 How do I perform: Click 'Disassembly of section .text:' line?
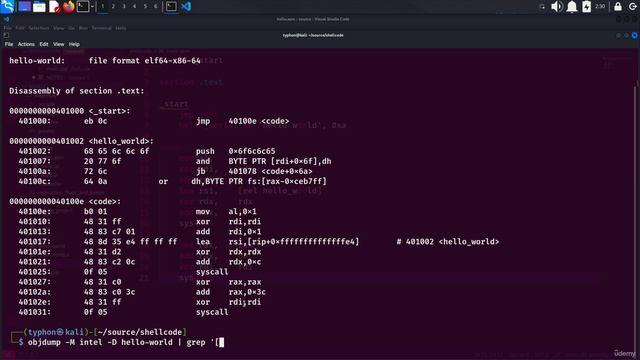77,91
